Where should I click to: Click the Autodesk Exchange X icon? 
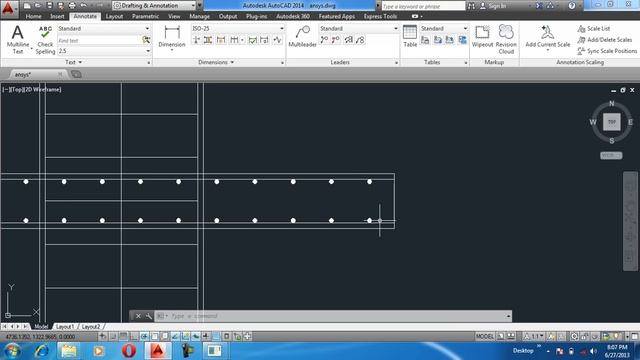(539, 6)
